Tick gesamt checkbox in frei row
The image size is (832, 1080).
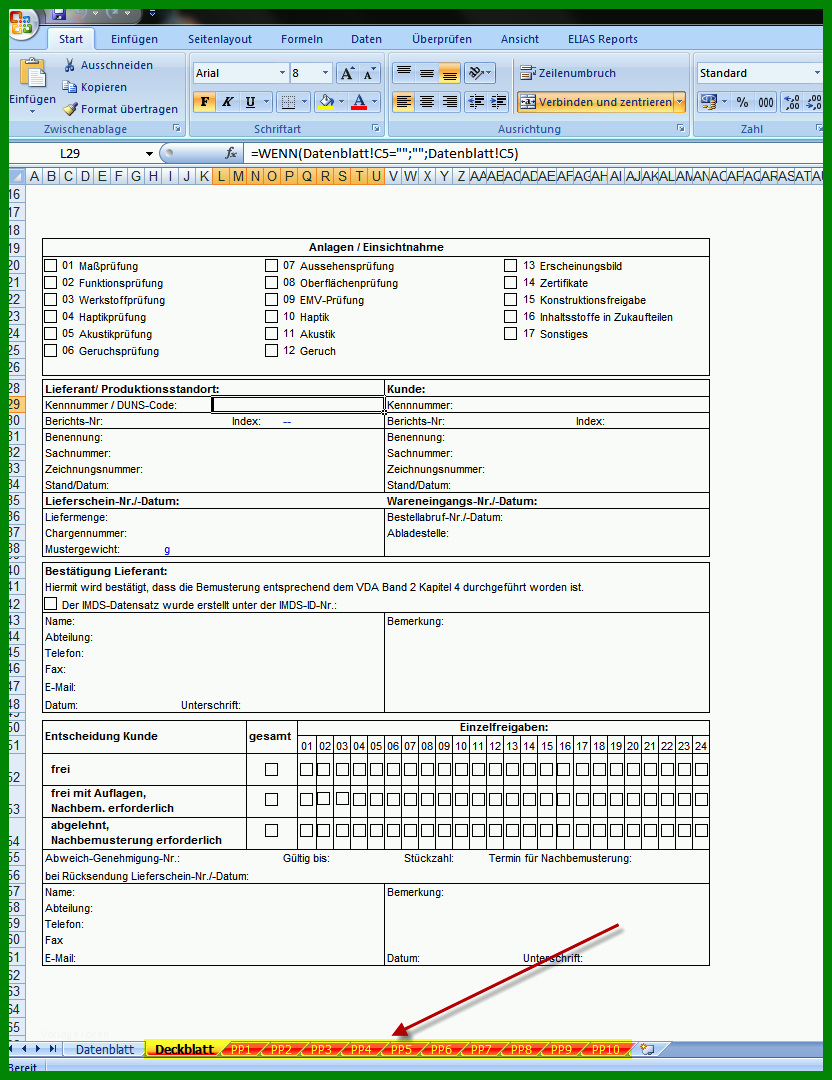click(271, 769)
